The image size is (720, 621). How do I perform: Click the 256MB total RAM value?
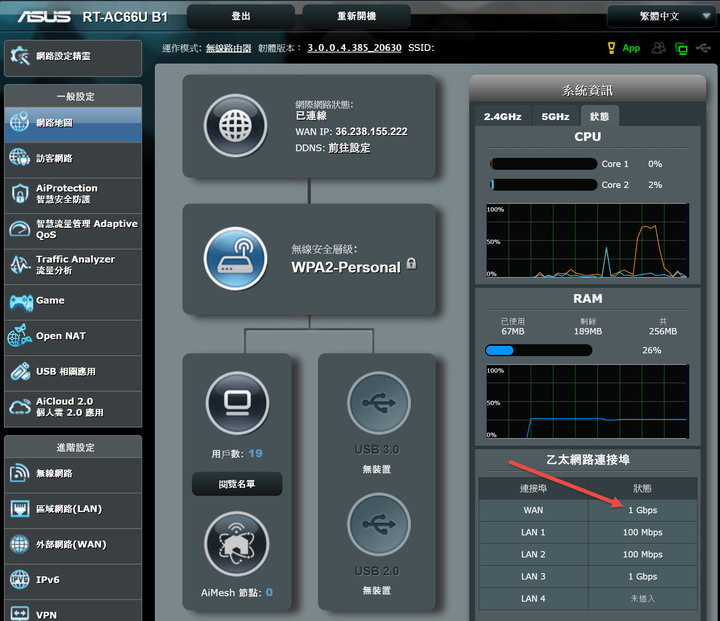point(663,331)
